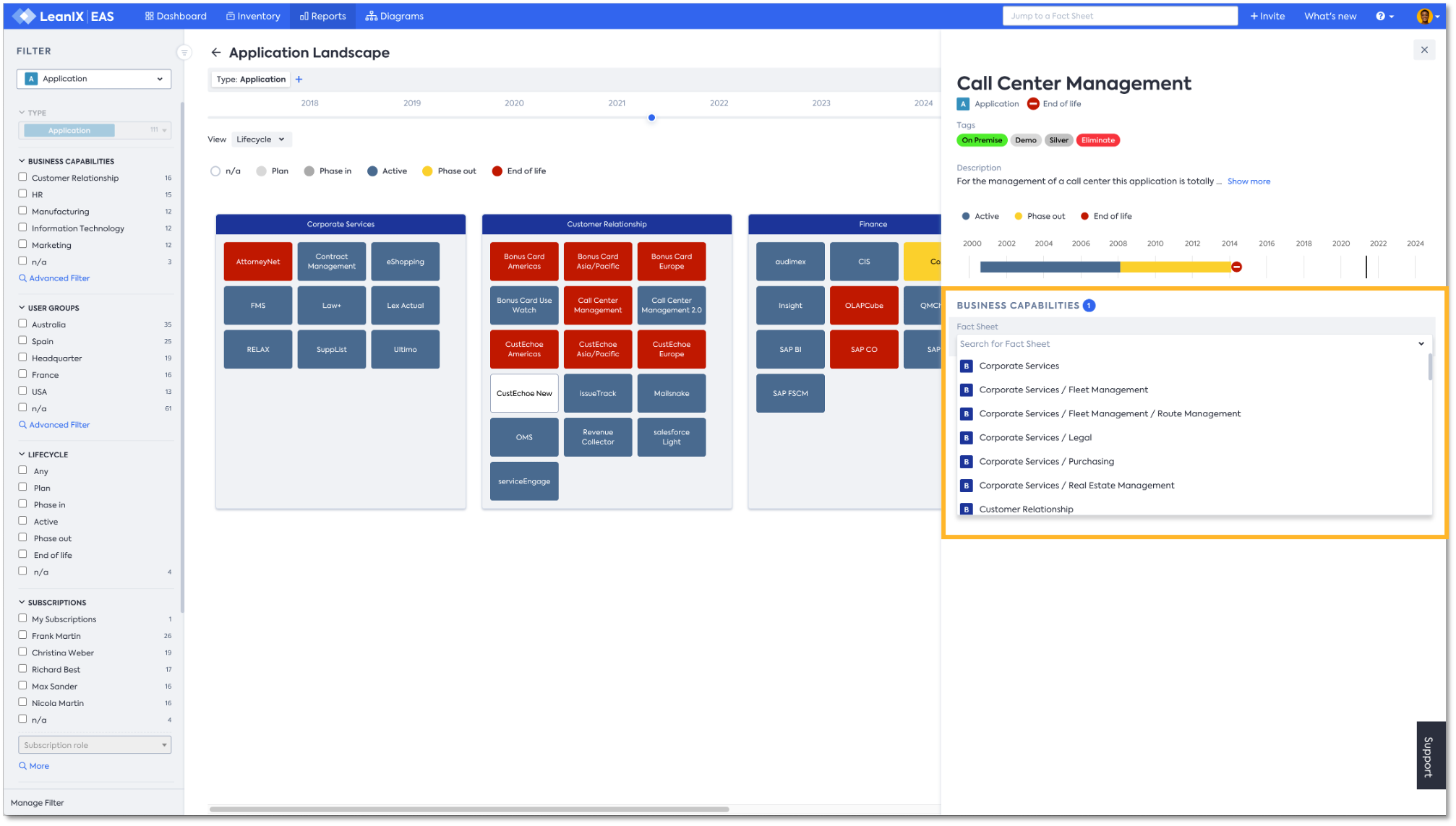Tick the Phase out lifecycle checkbox

tap(23, 538)
